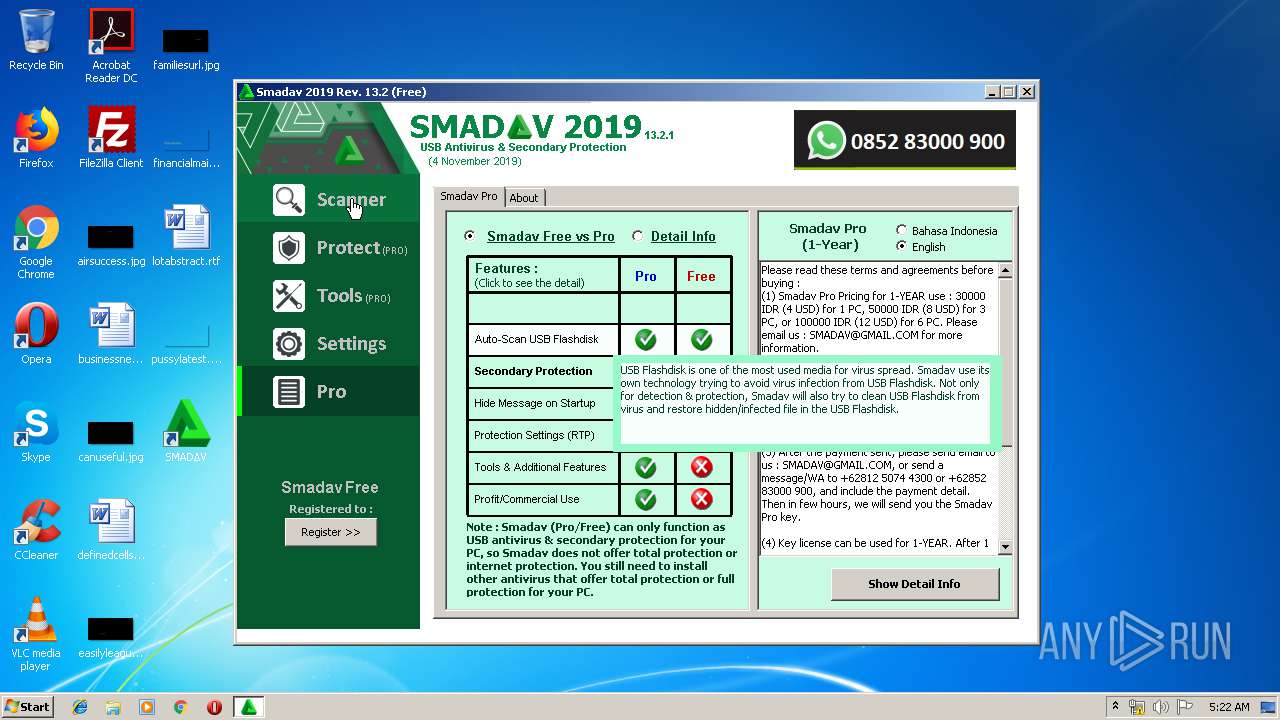Open CCleaner desktop icon

pyautogui.click(x=36, y=530)
